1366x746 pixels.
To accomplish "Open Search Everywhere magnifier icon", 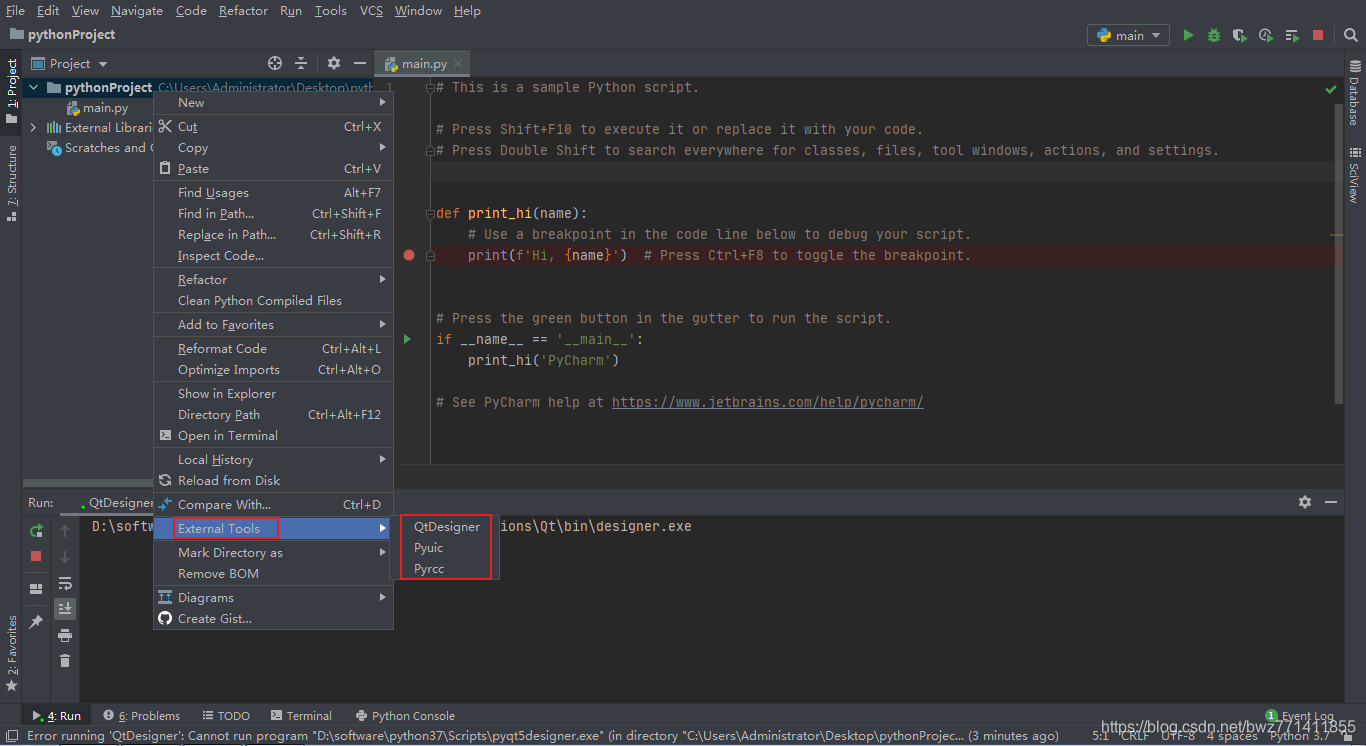I will pyautogui.click(x=1349, y=35).
